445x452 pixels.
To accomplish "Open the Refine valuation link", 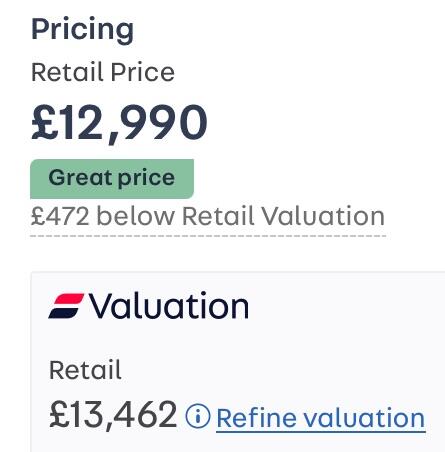I will coord(321,418).
